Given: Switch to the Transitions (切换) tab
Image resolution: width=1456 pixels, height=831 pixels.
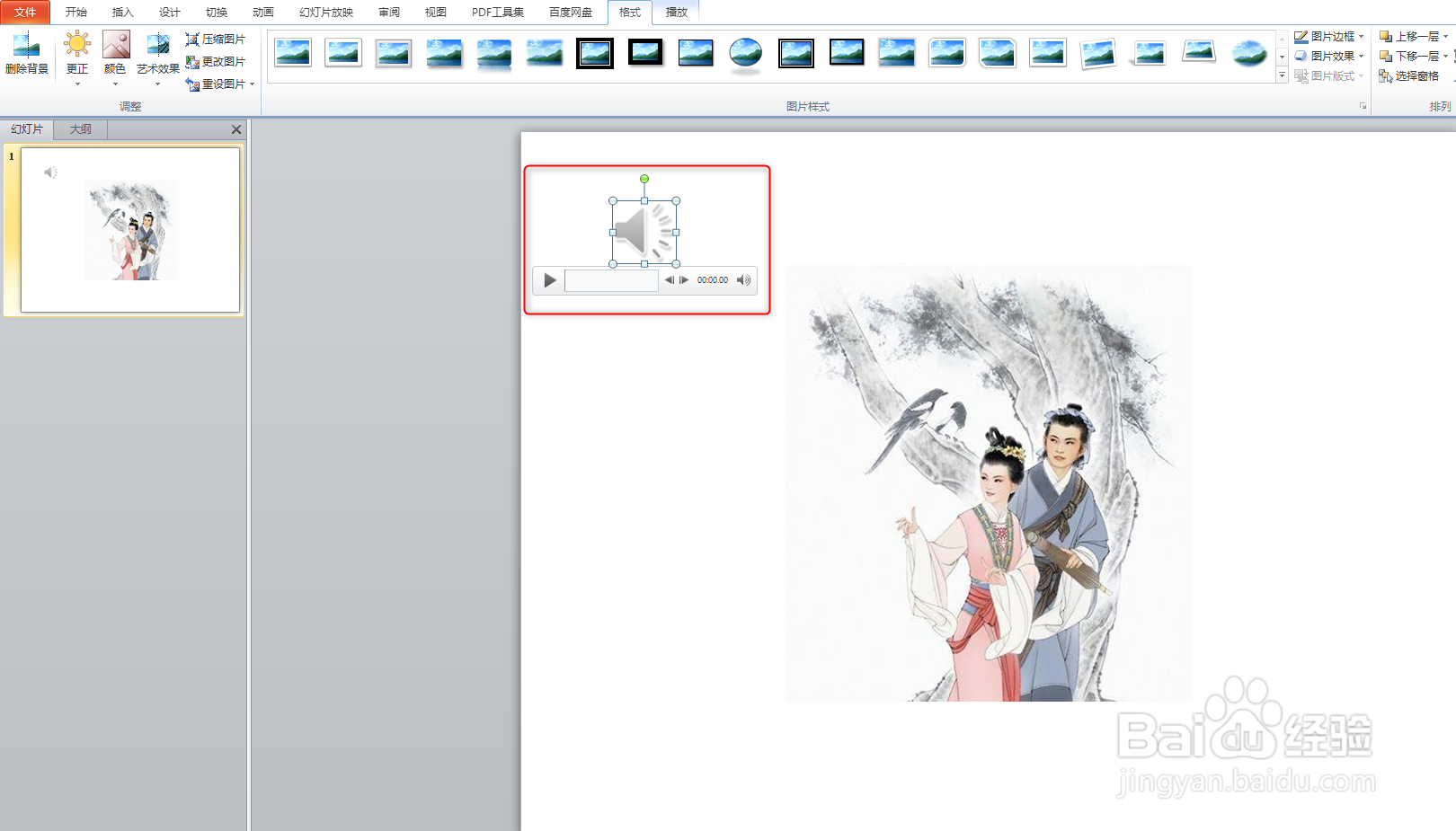Looking at the screenshot, I should 217,12.
